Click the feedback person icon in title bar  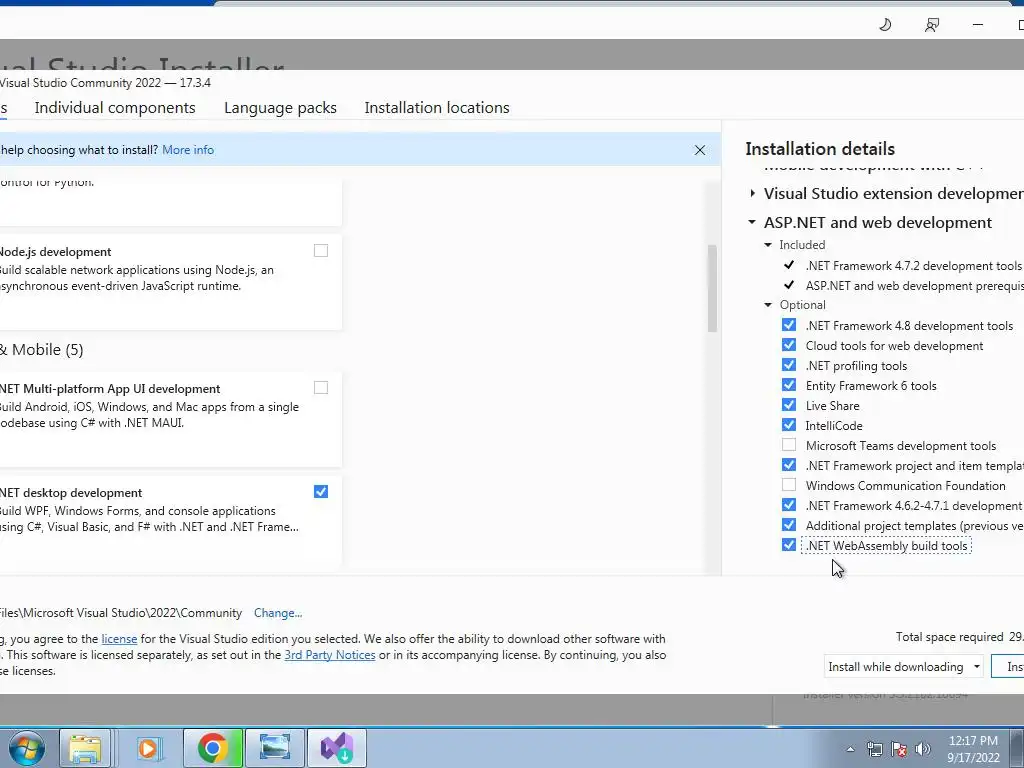pos(932,25)
